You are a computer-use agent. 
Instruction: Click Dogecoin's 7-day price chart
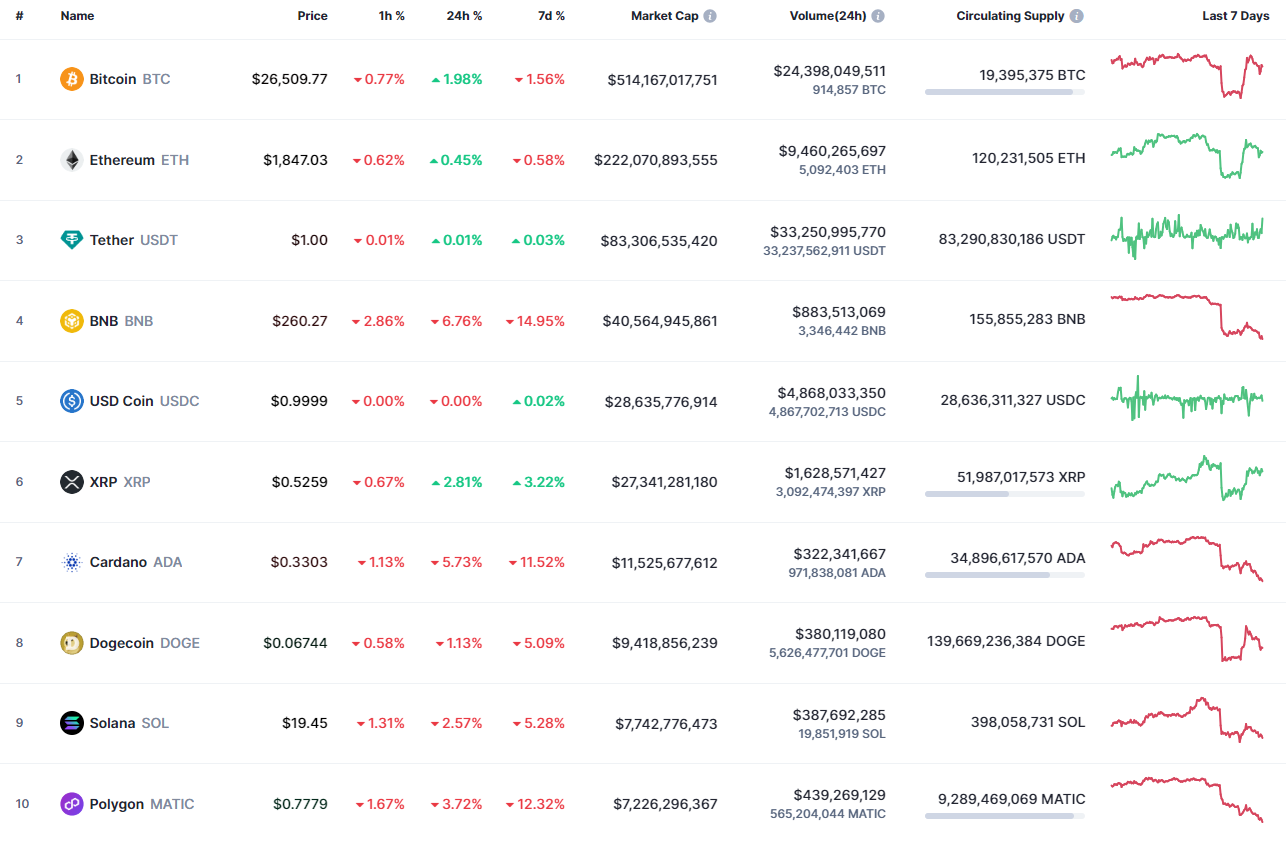[1188, 642]
